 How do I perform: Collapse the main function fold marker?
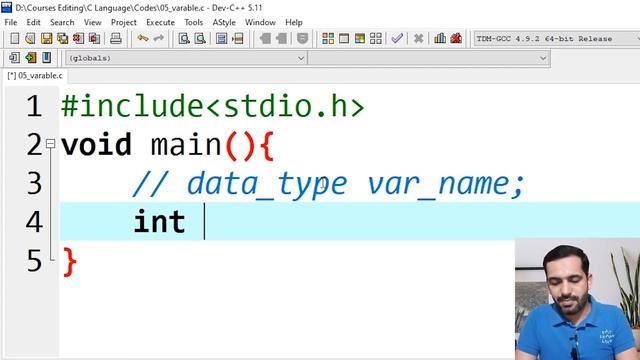(x=50, y=144)
